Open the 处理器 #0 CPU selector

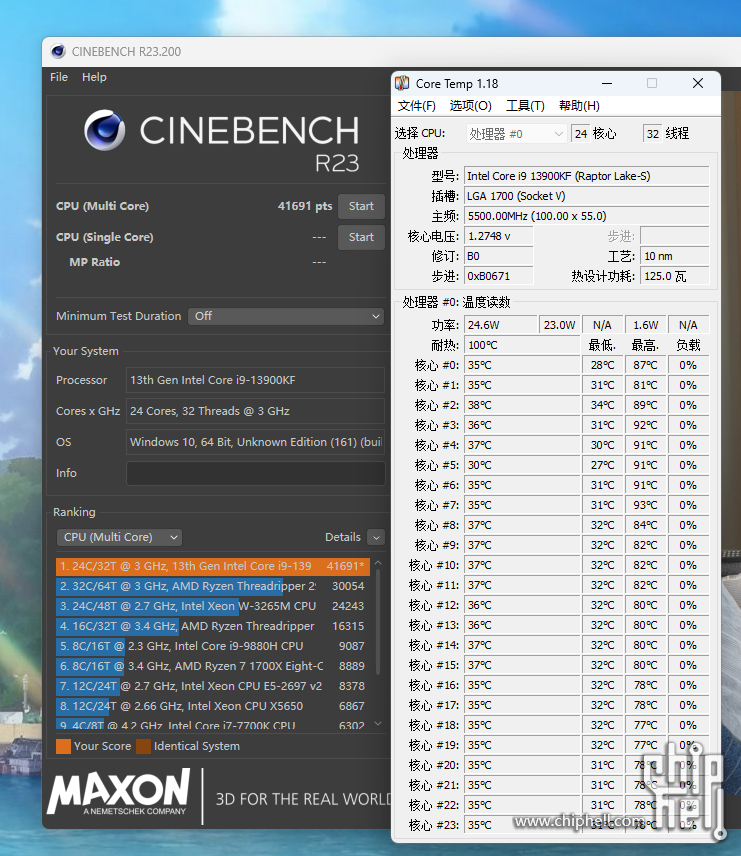coord(516,134)
